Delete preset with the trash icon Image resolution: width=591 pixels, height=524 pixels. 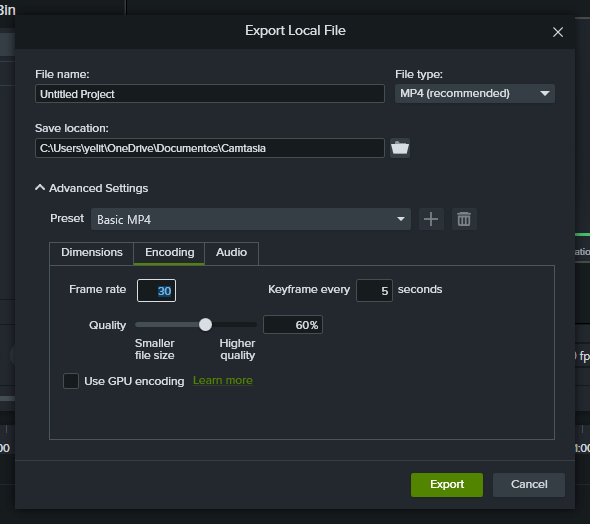[x=464, y=219]
